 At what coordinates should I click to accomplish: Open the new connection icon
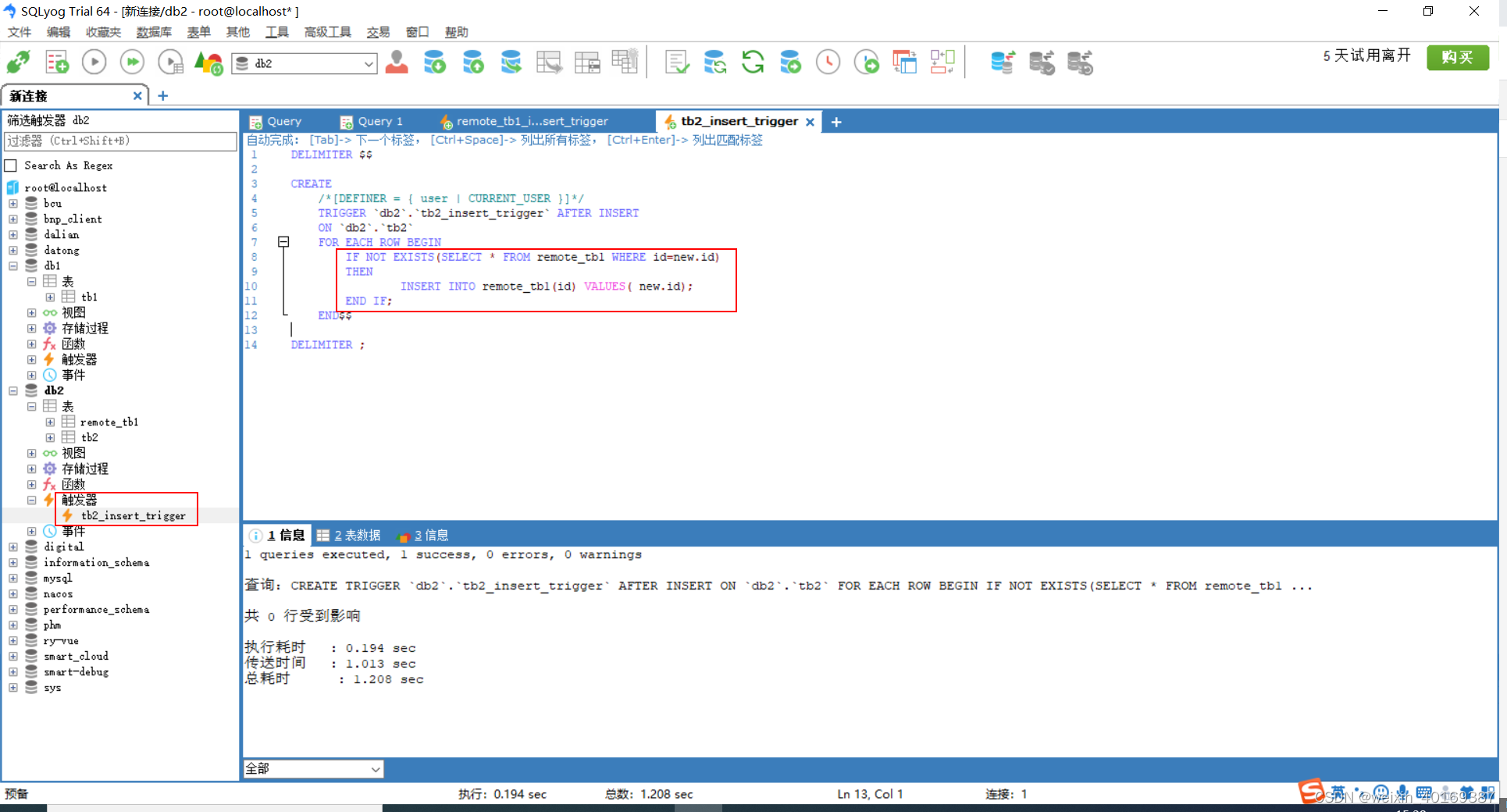pyautogui.click(x=16, y=62)
